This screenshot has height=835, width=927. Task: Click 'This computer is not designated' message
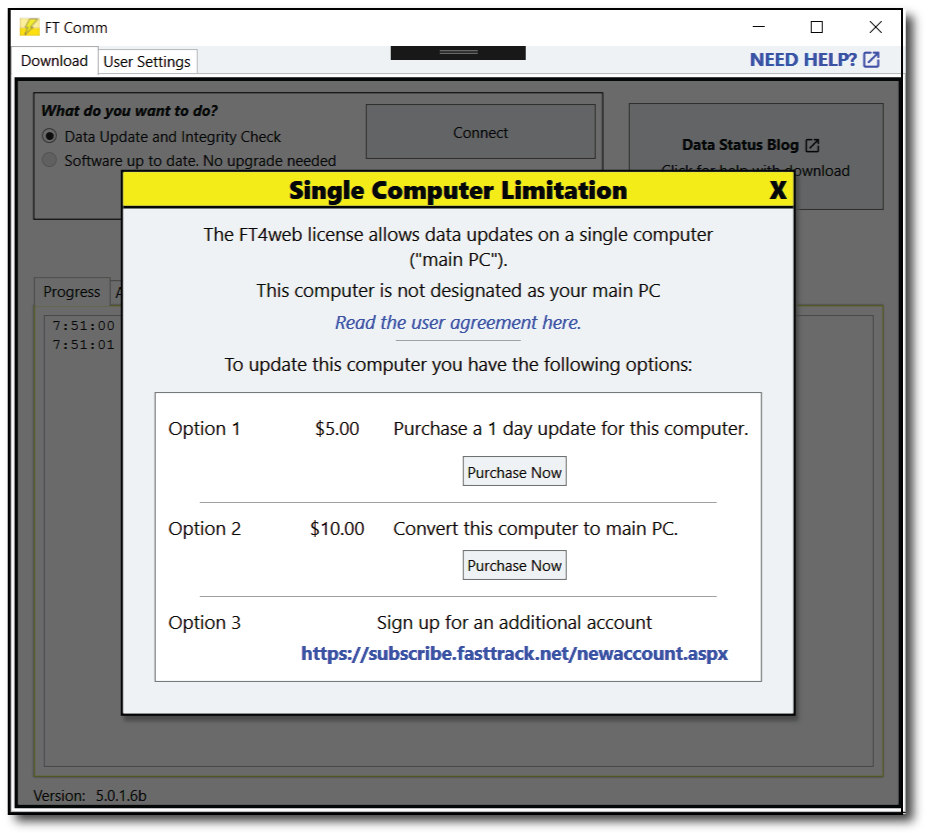pos(458,291)
